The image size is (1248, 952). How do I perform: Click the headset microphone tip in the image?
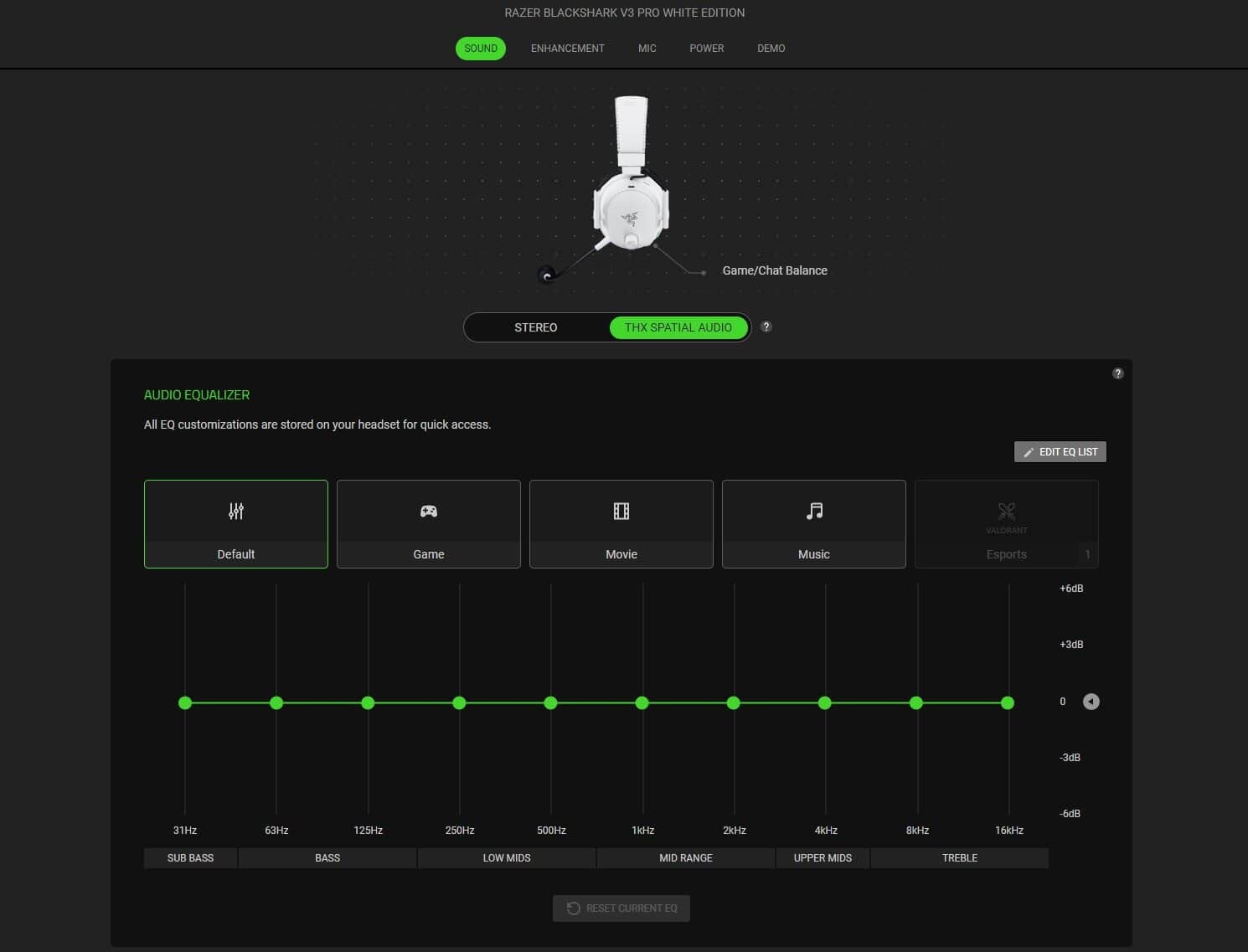(x=547, y=275)
